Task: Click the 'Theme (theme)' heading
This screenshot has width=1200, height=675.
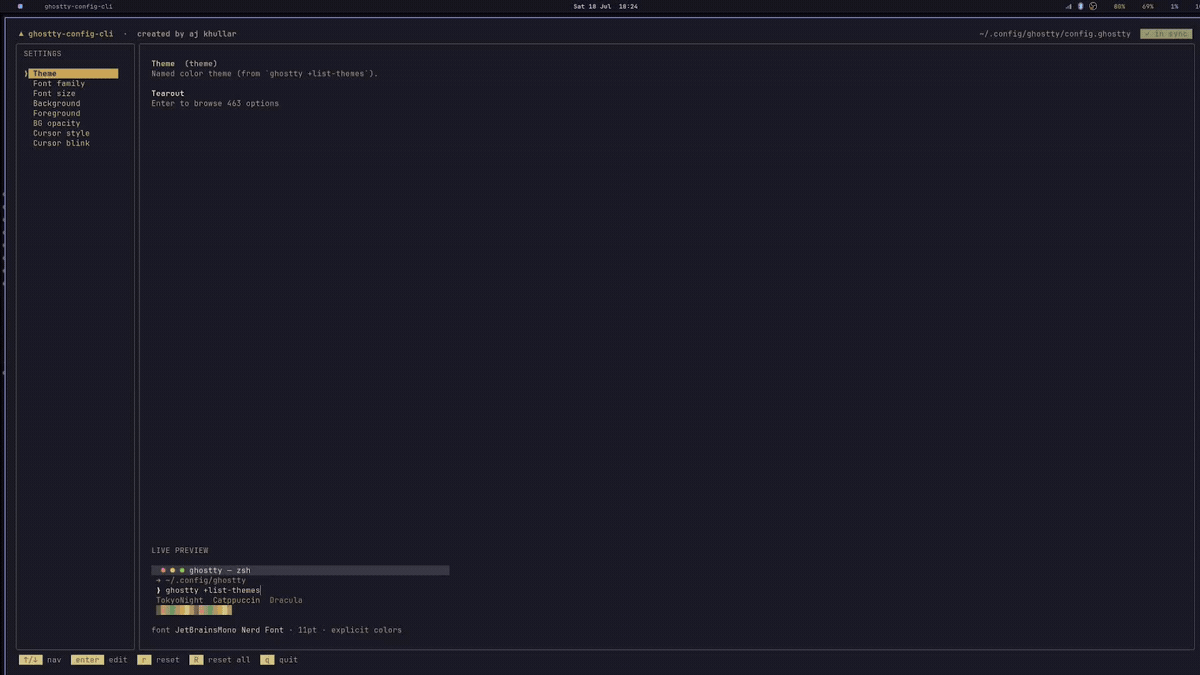Action: (184, 64)
